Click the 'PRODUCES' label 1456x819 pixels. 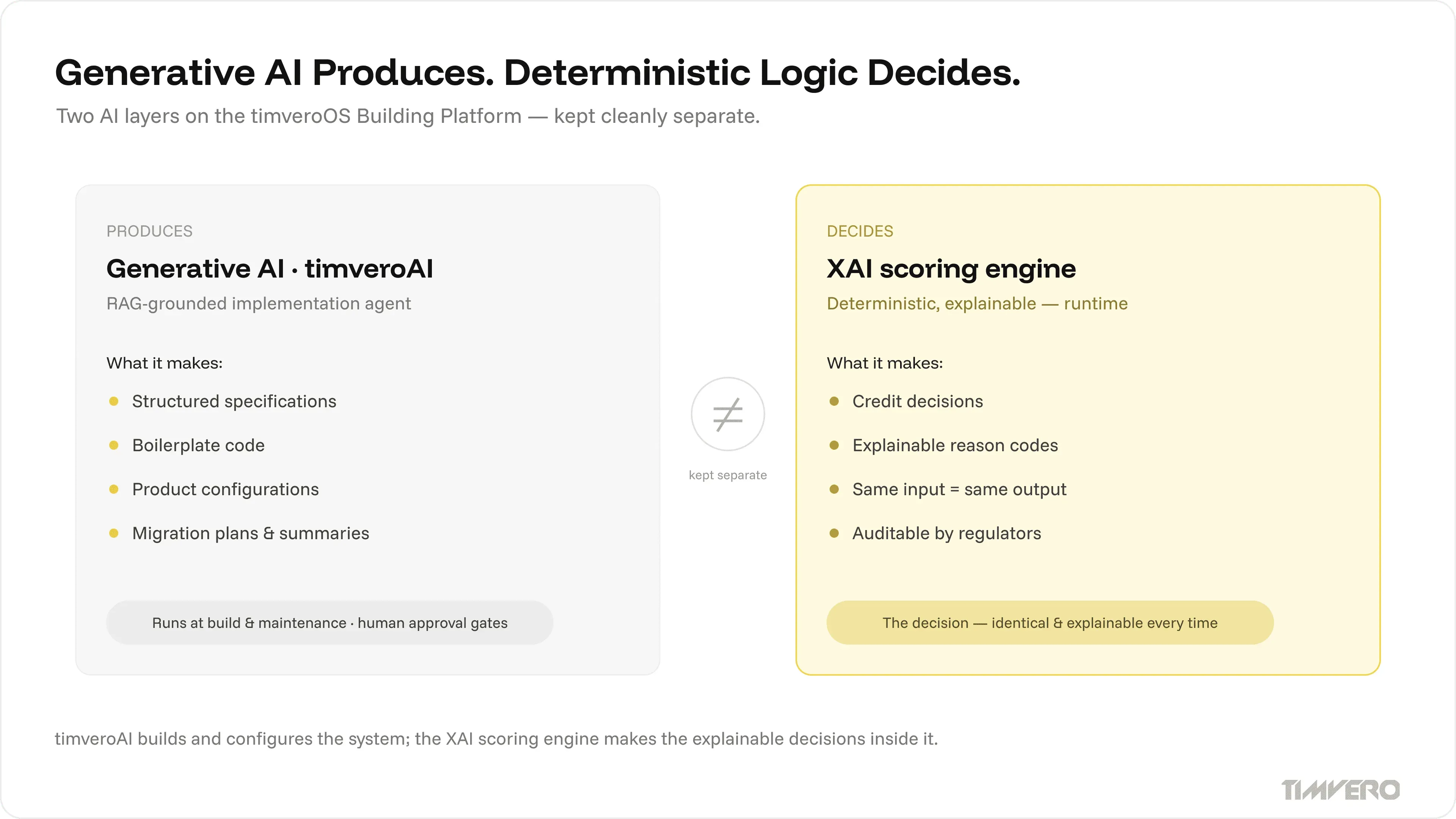click(149, 231)
